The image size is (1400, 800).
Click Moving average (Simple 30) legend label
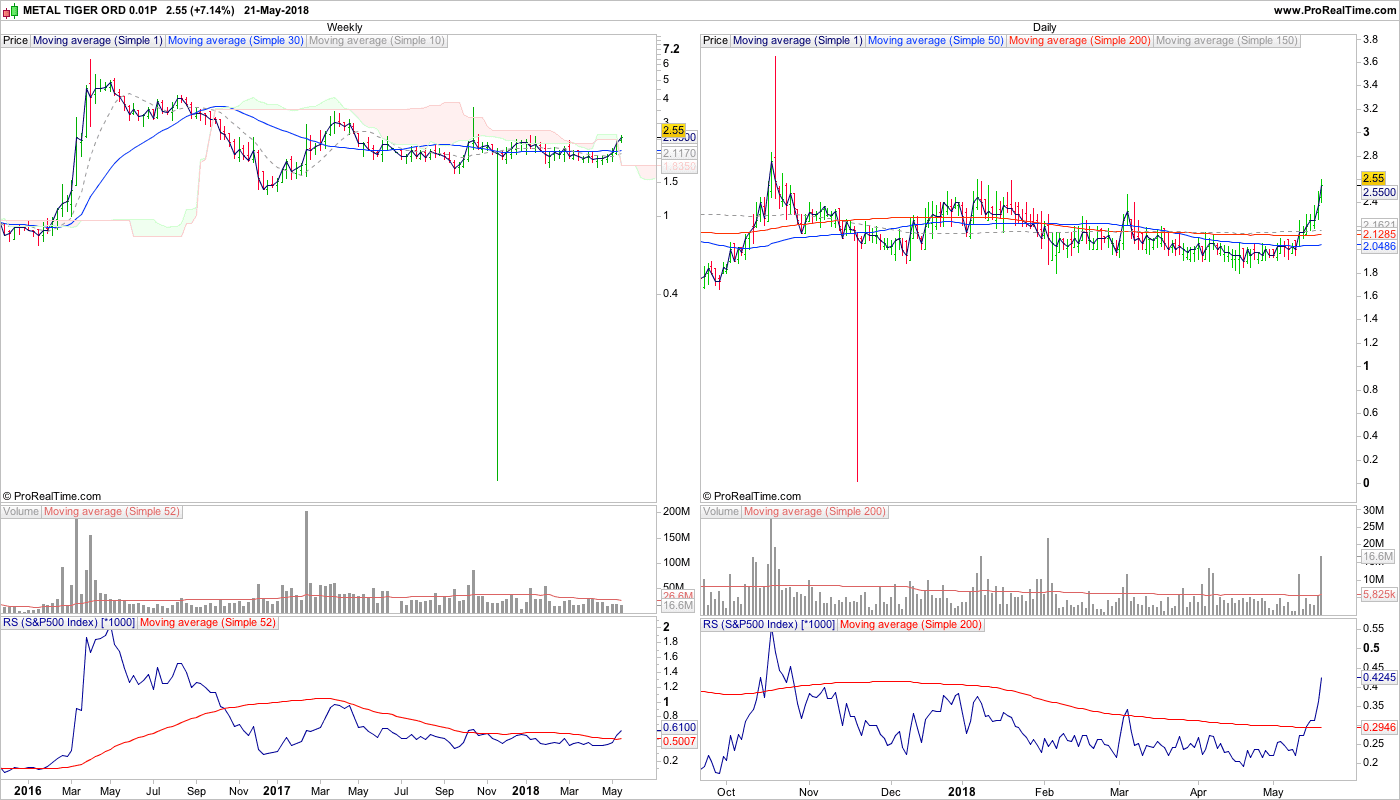(236, 41)
